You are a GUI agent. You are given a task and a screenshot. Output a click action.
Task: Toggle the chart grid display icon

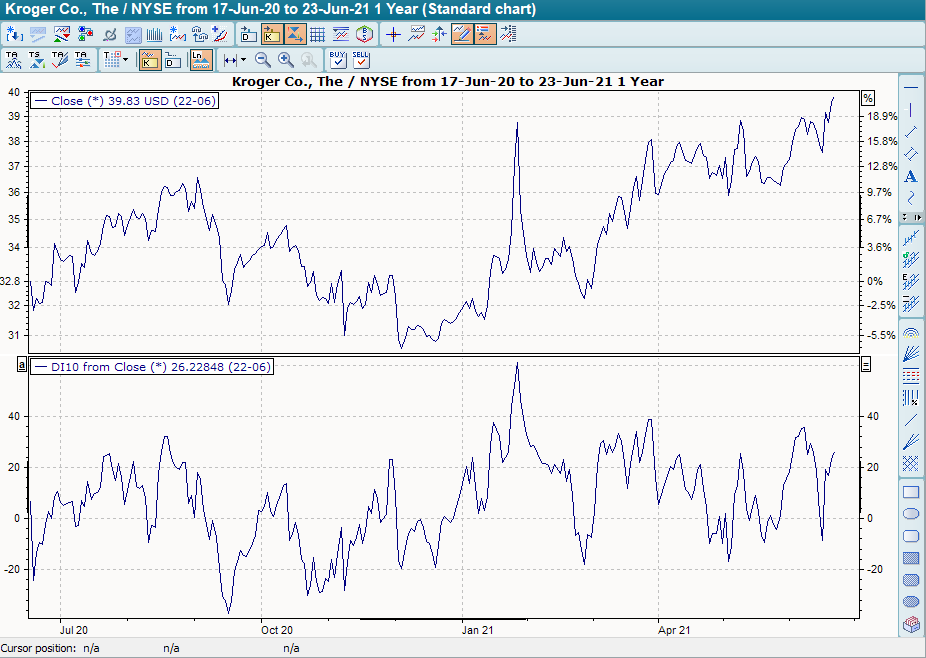[x=317, y=34]
